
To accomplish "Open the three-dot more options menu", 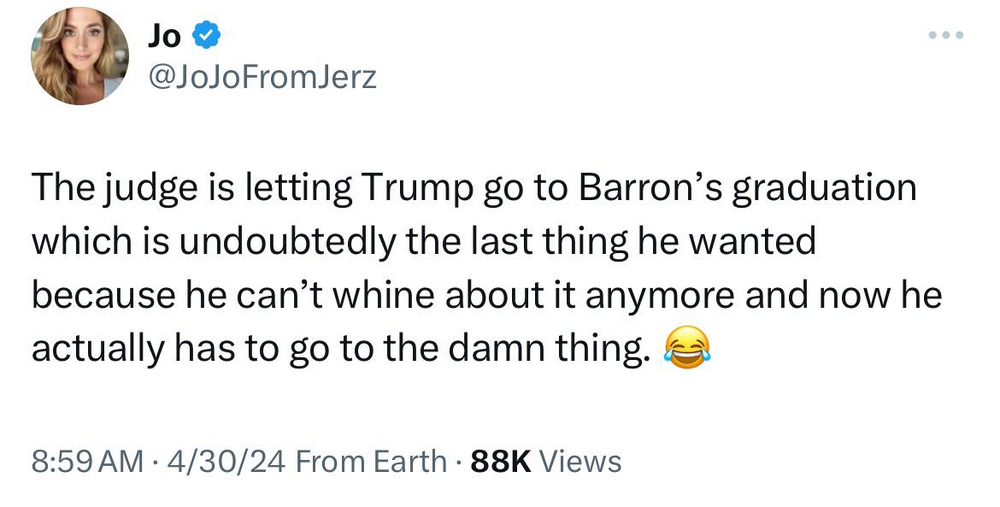I will pos(945,36).
